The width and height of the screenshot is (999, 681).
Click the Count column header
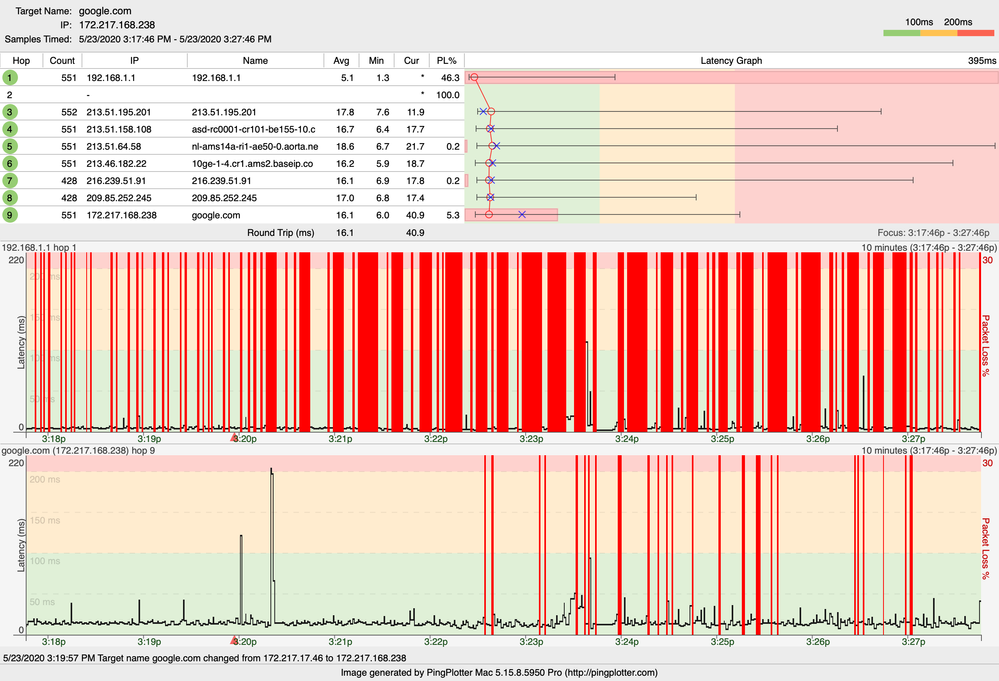tap(62, 60)
